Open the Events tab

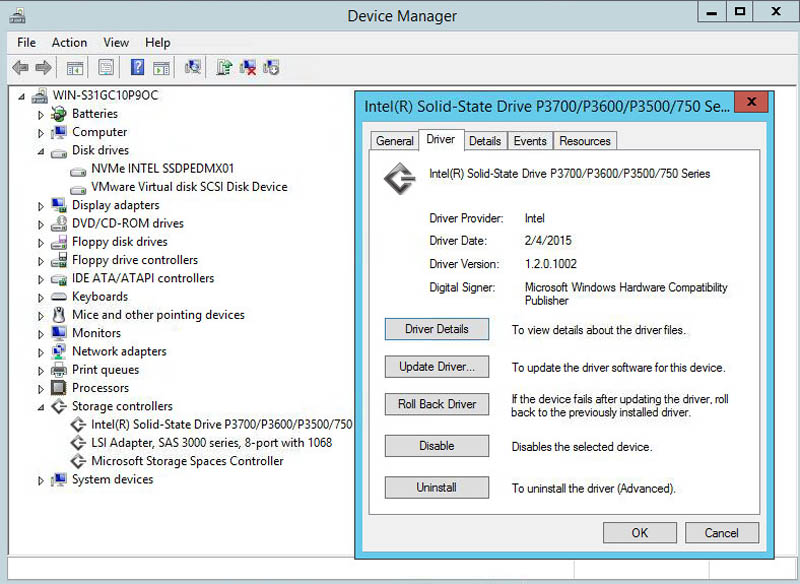click(x=529, y=141)
